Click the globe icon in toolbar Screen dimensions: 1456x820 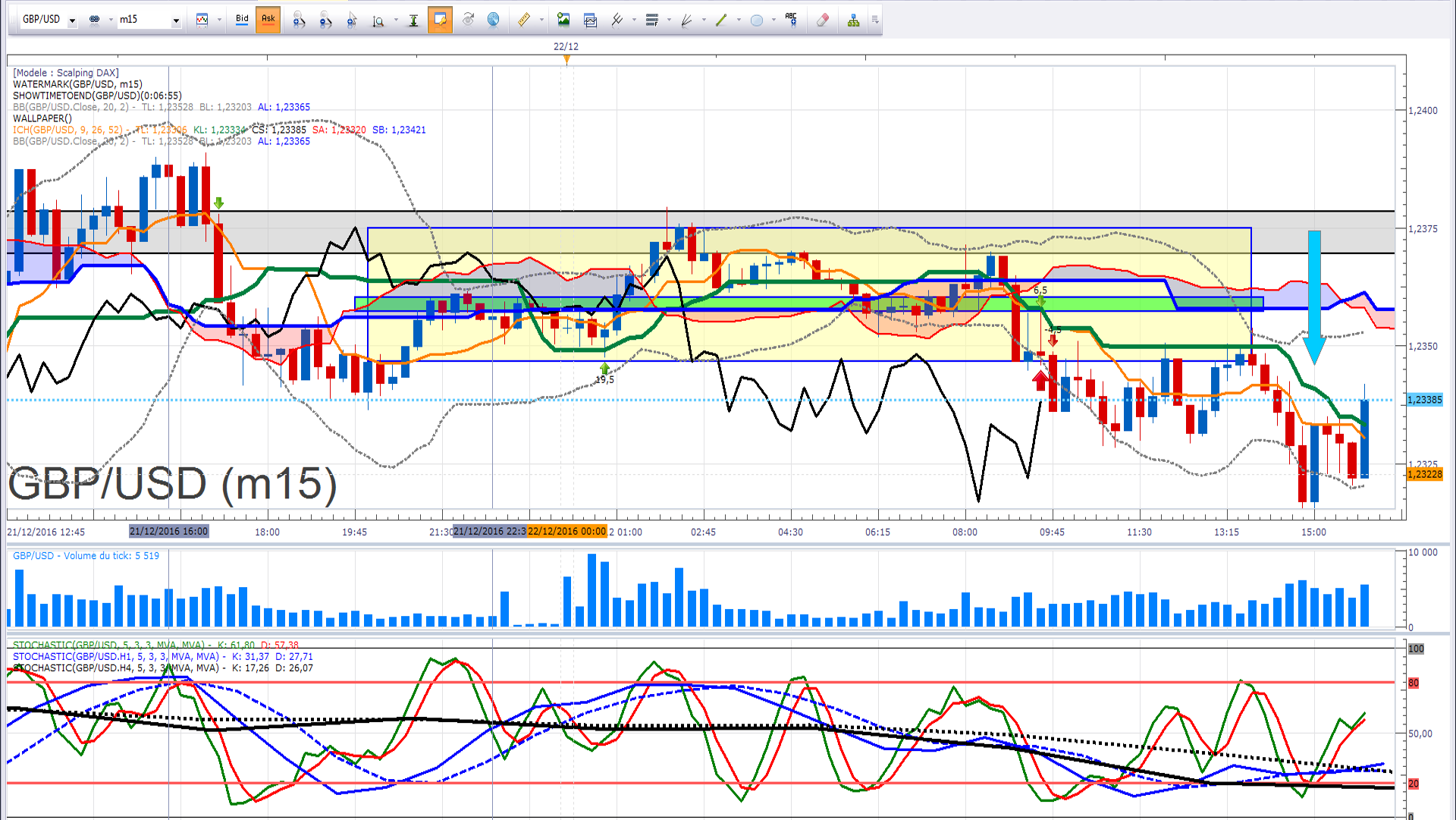493,20
